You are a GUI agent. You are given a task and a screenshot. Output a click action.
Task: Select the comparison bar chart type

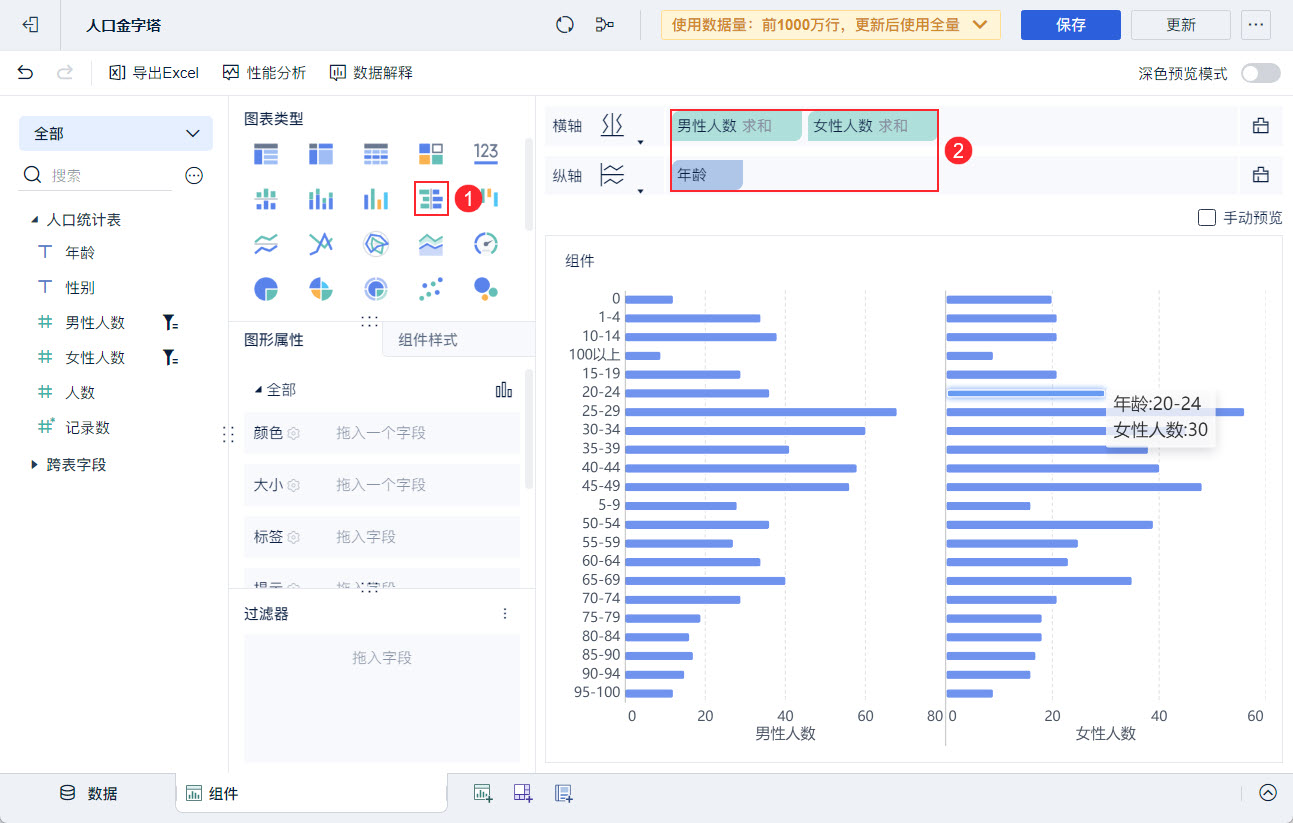pos(432,199)
